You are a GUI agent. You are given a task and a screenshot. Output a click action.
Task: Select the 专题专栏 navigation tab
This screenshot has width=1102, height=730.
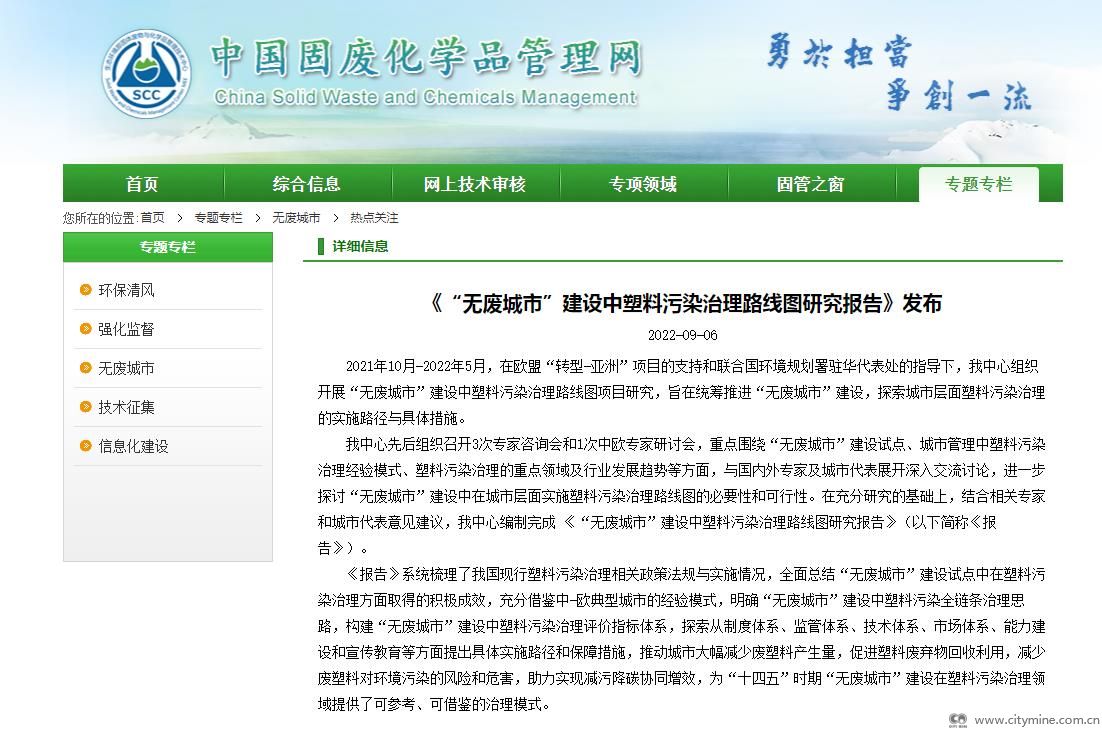click(978, 184)
